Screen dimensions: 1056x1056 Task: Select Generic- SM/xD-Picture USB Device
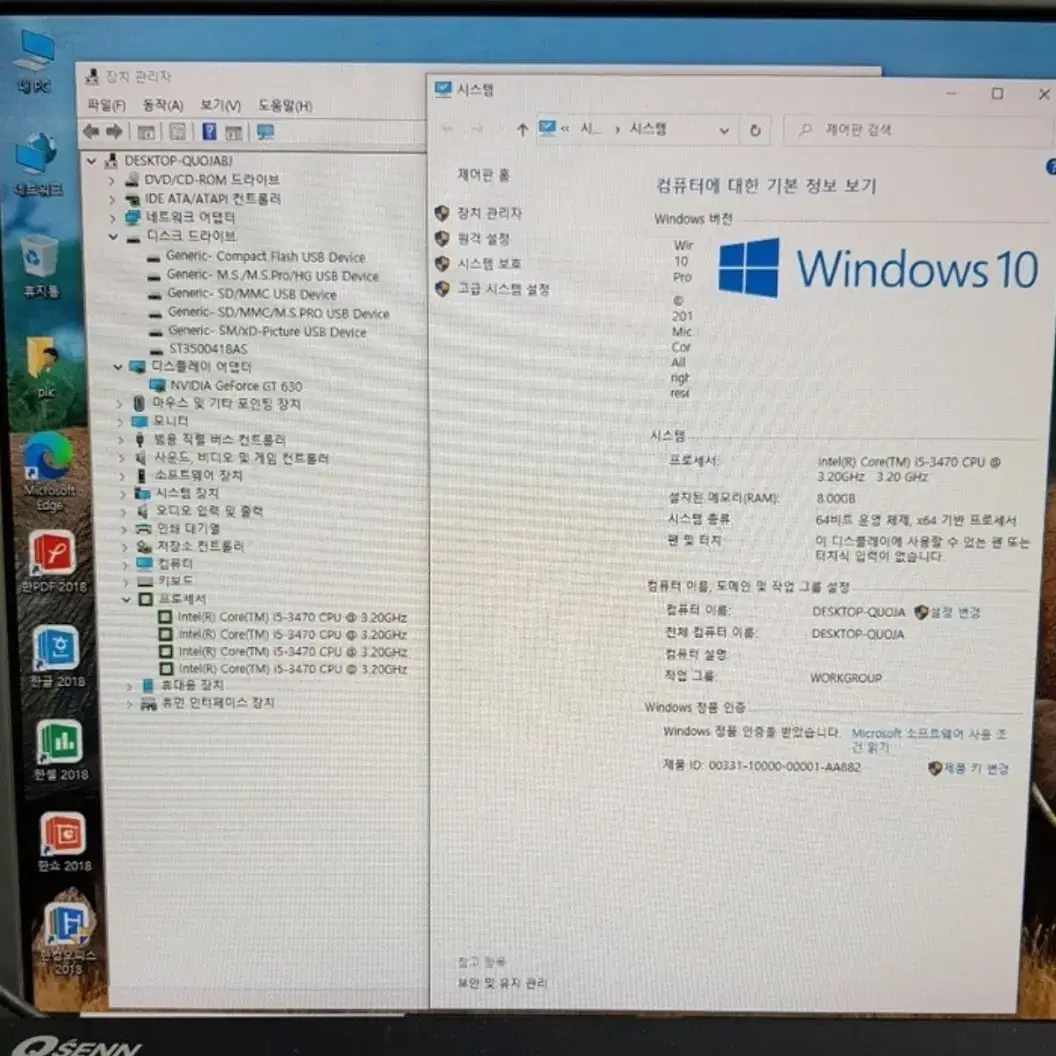(x=267, y=331)
